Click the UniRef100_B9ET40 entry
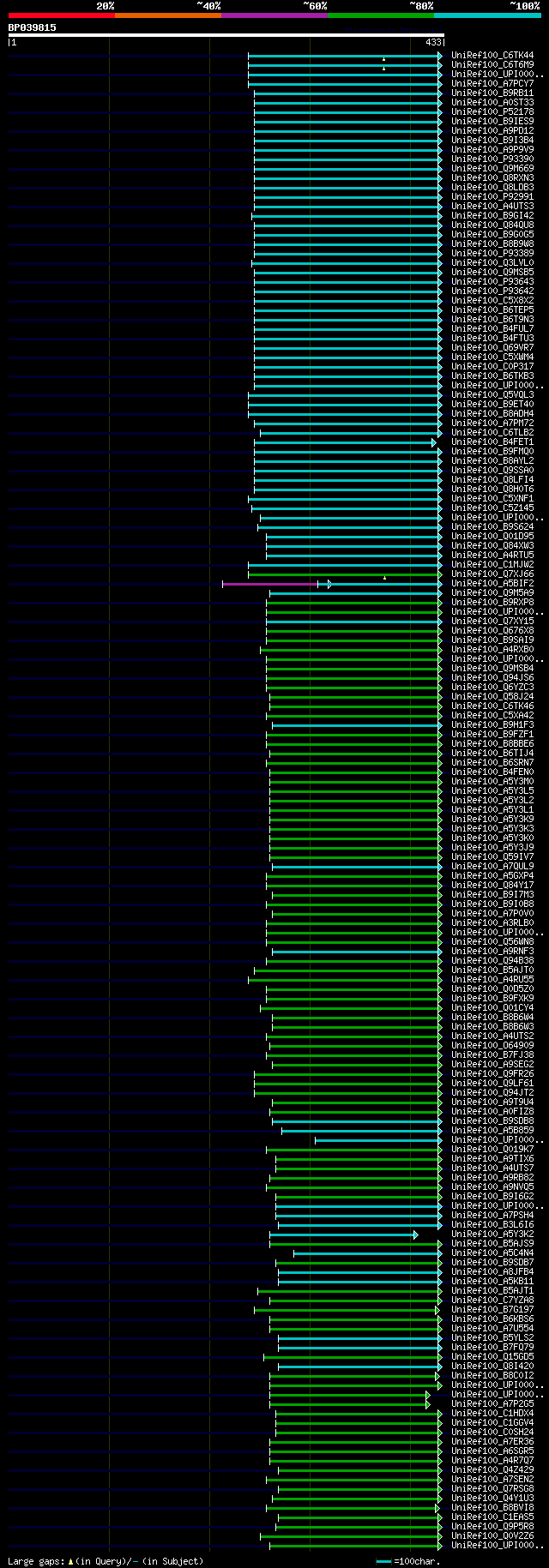The height and width of the screenshot is (1568, 549). click(x=492, y=404)
